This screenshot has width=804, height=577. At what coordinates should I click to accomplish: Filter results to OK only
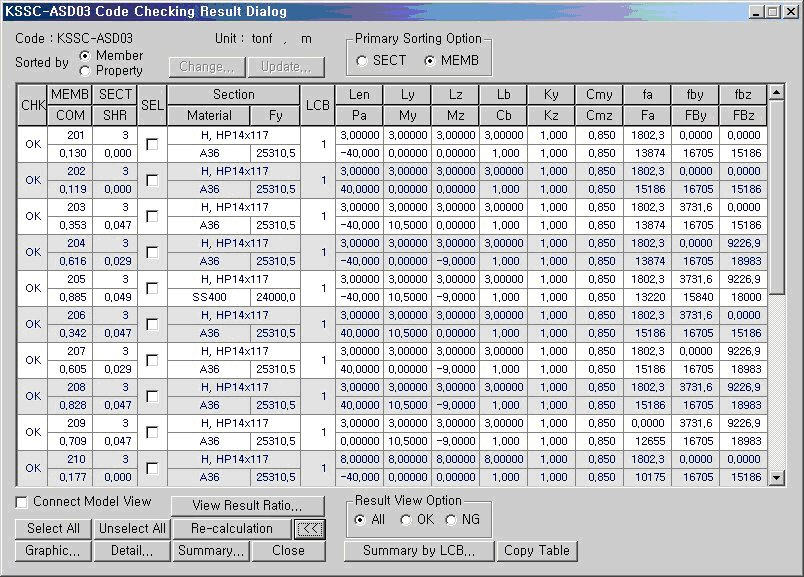406,520
